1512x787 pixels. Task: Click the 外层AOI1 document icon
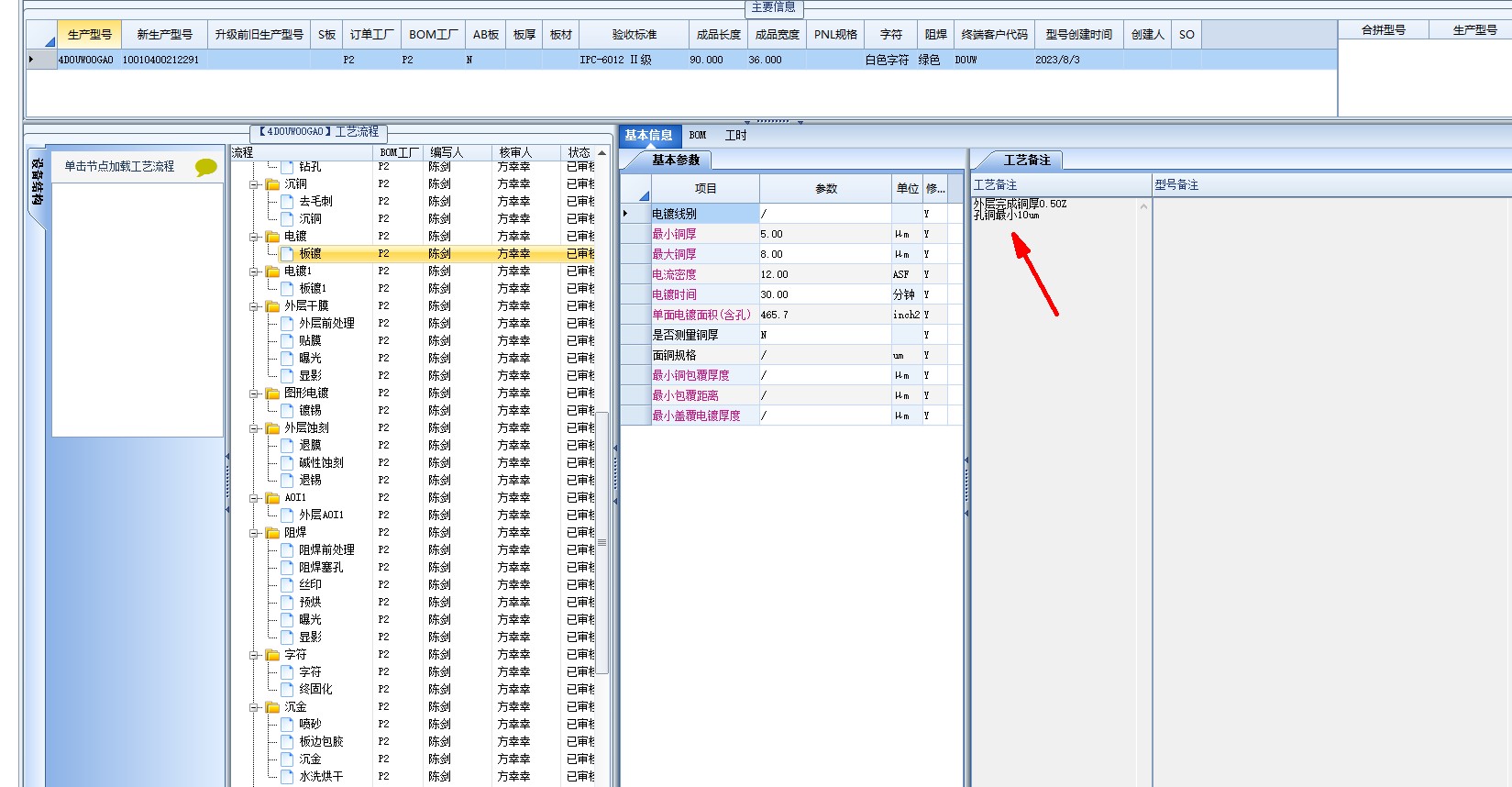(x=288, y=515)
